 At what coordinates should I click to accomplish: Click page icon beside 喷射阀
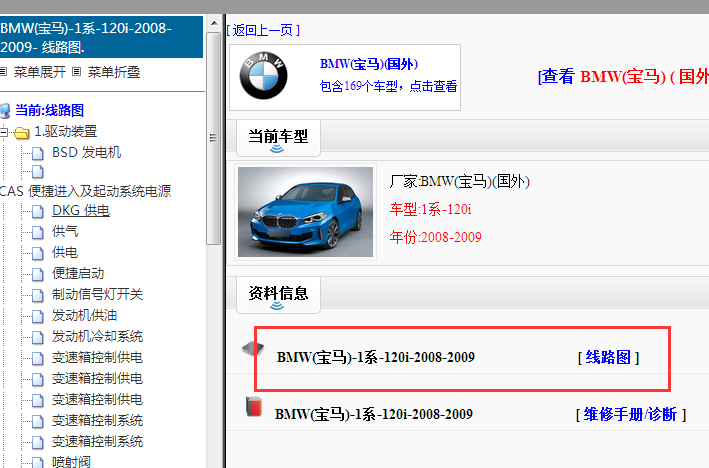coord(38,462)
